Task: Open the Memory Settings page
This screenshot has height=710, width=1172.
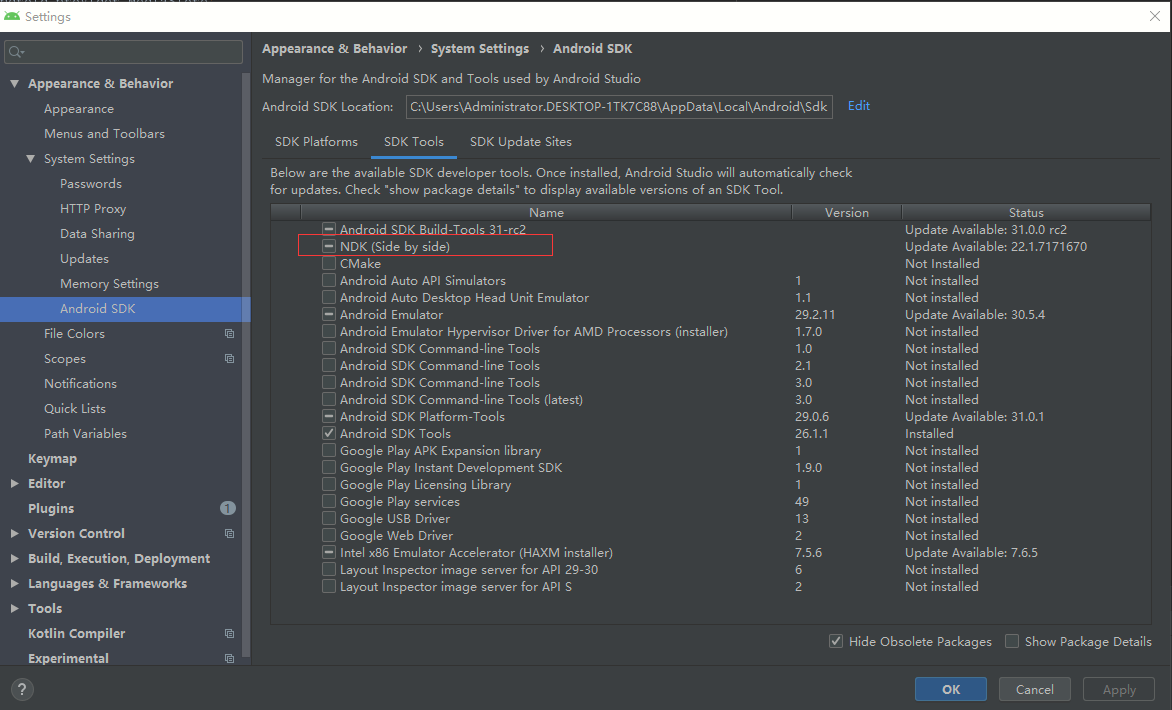Action: (109, 284)
